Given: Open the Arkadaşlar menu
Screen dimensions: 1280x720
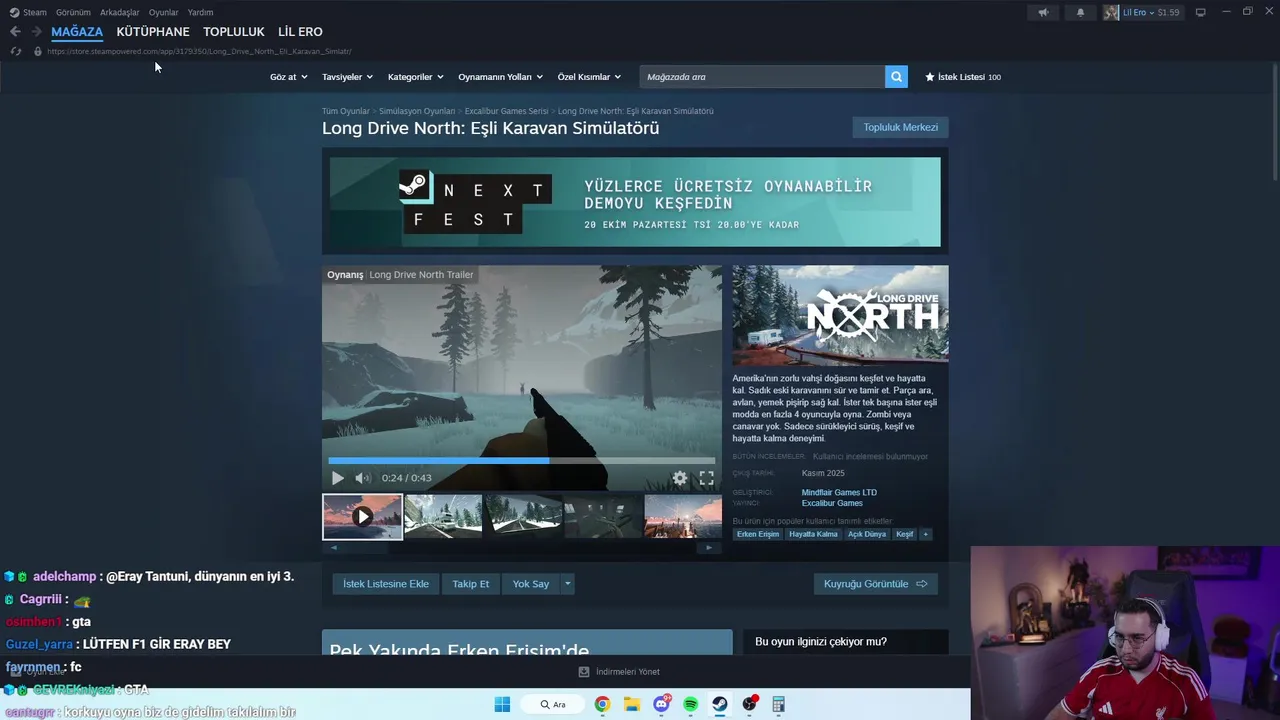Looking at the screenshot, I should (x=120, y=12).
